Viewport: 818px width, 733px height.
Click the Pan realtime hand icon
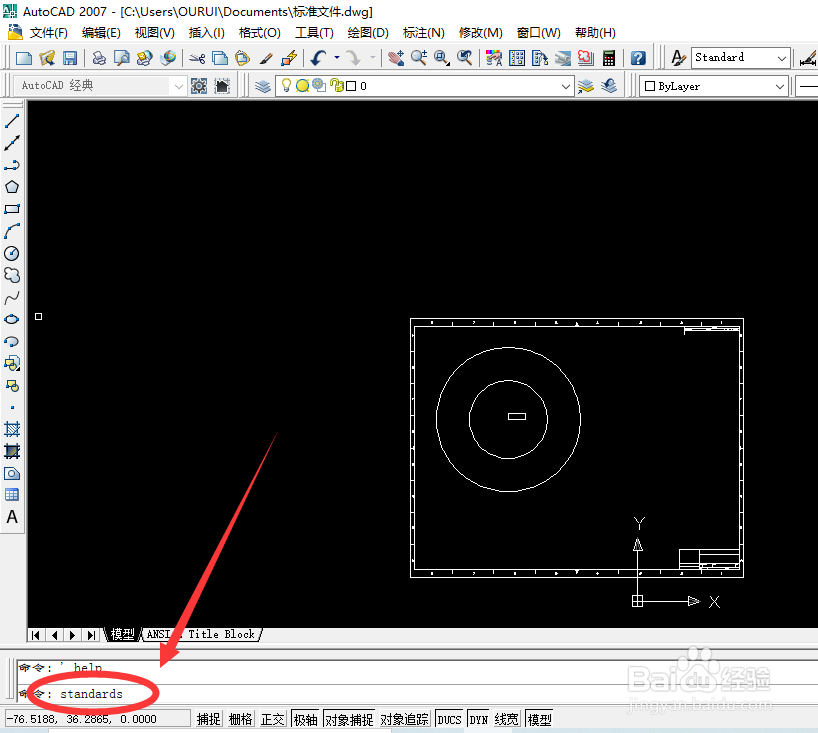[396, 58]
